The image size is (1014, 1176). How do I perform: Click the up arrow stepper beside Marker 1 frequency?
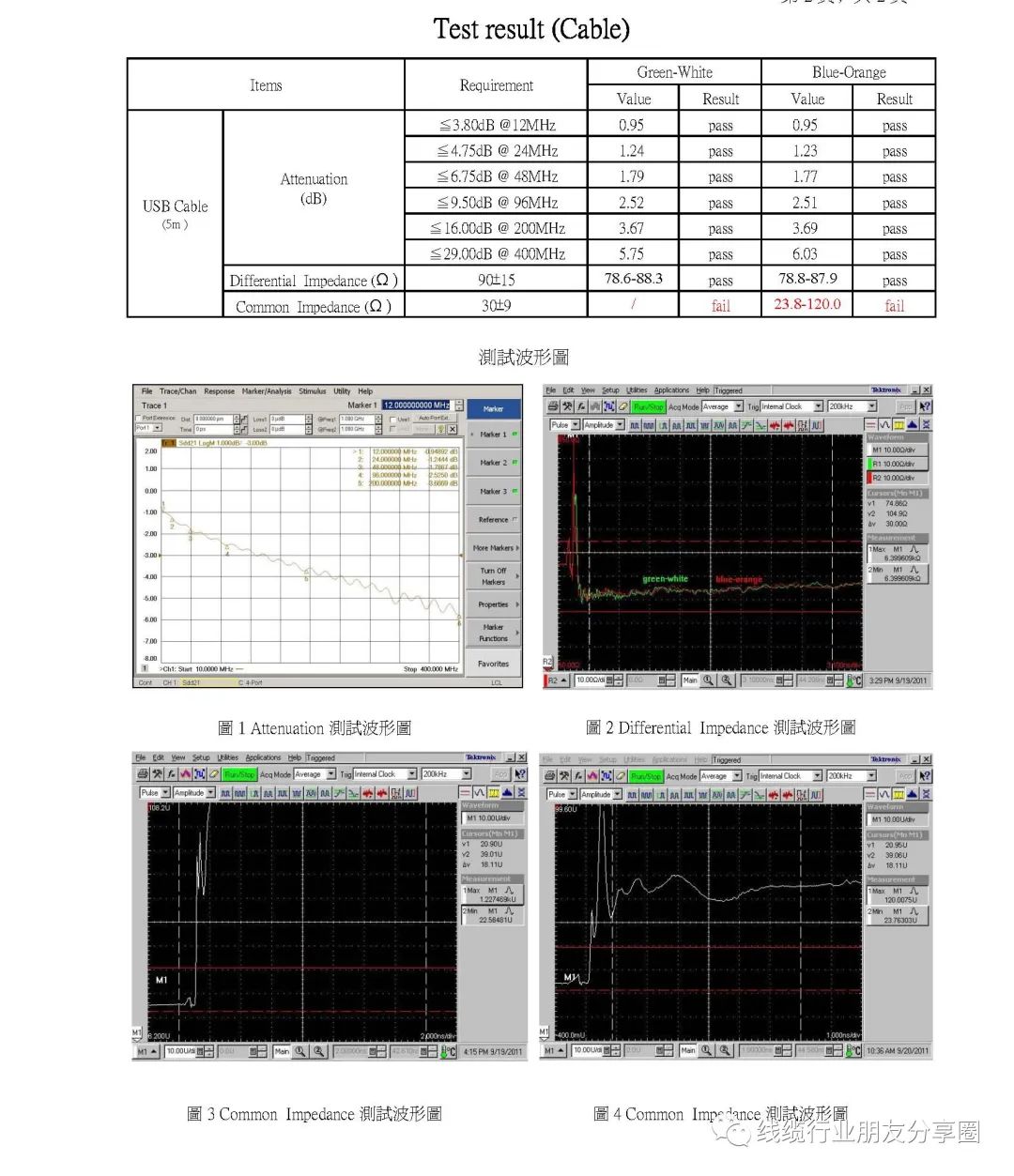[459, 401]
